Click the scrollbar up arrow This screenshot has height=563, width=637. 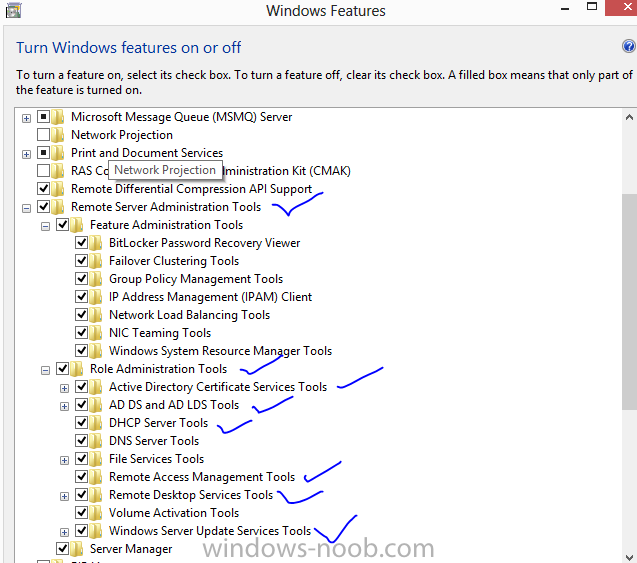(629, 117)
